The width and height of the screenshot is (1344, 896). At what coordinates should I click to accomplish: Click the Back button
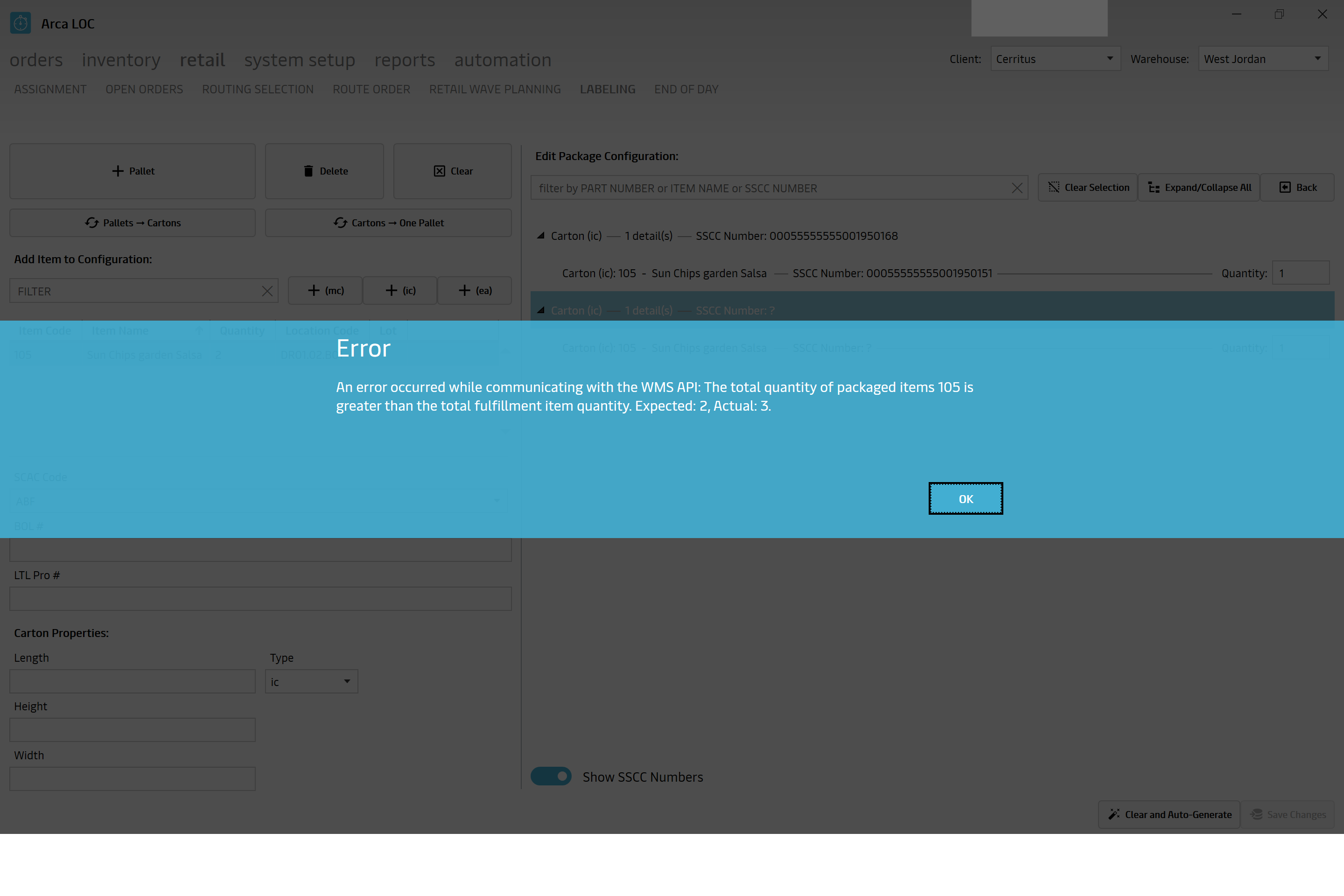[x=1298, y=188]
